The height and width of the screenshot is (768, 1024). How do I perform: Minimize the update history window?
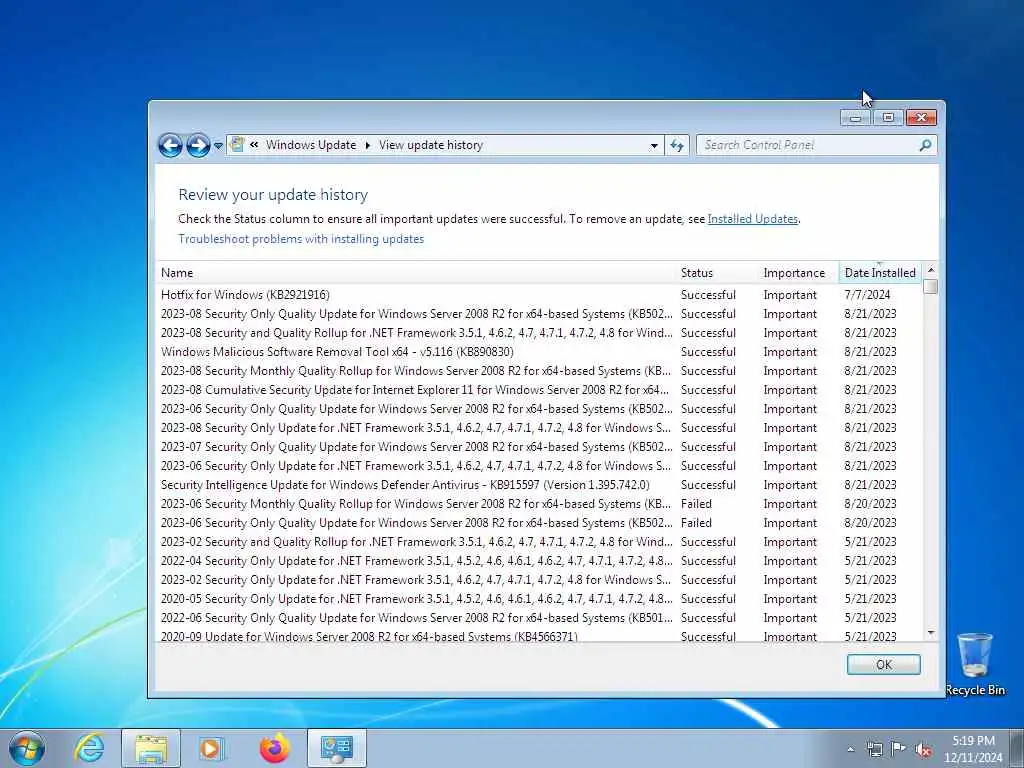(x=856, y=118)
